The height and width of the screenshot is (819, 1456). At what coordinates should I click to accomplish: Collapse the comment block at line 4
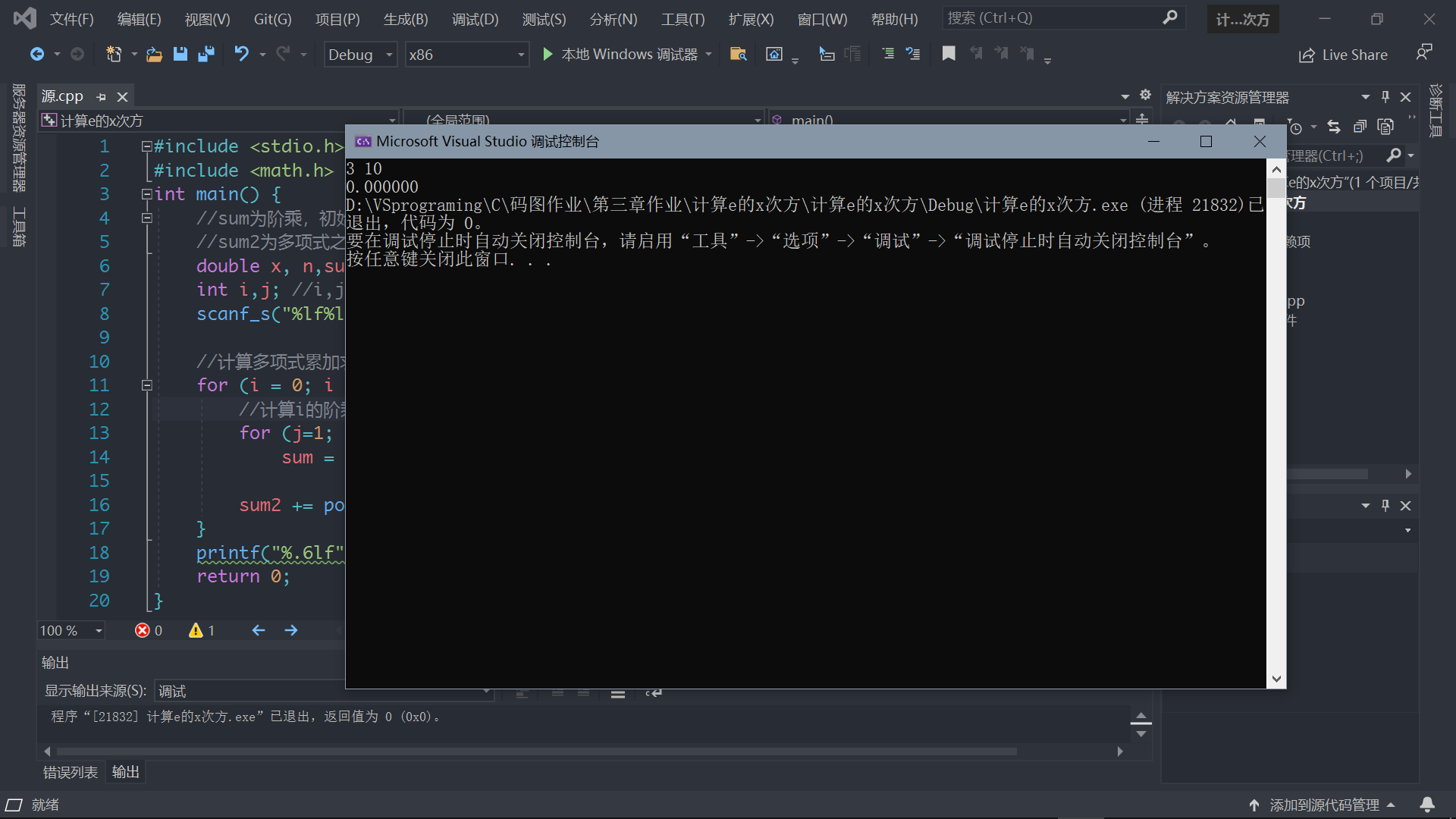[146, 218]
